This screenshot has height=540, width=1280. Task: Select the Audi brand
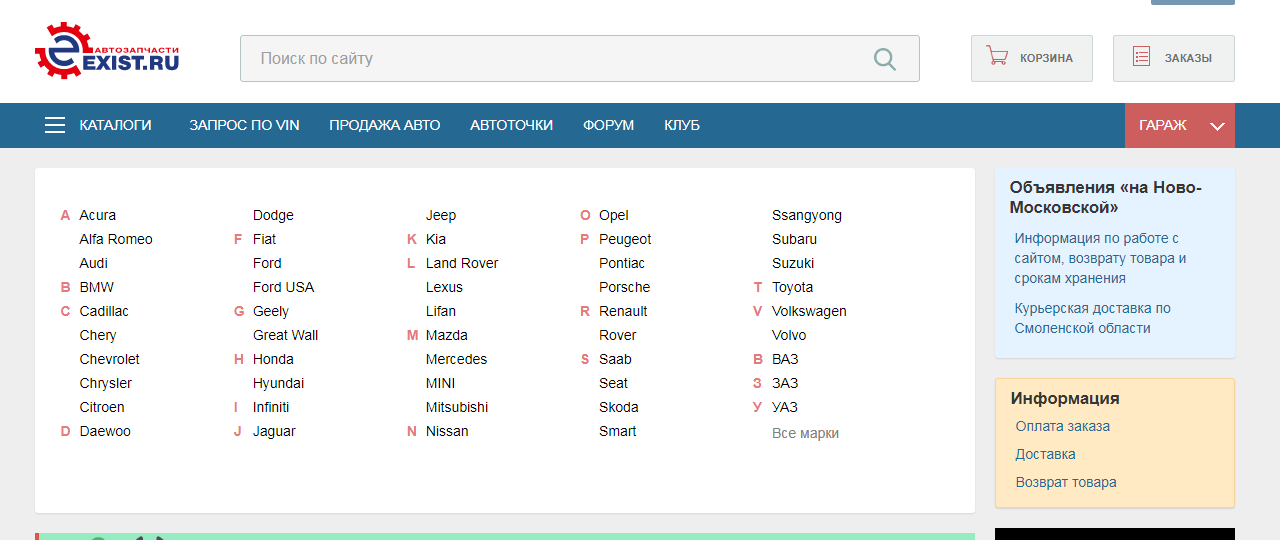tap(94, 263)
